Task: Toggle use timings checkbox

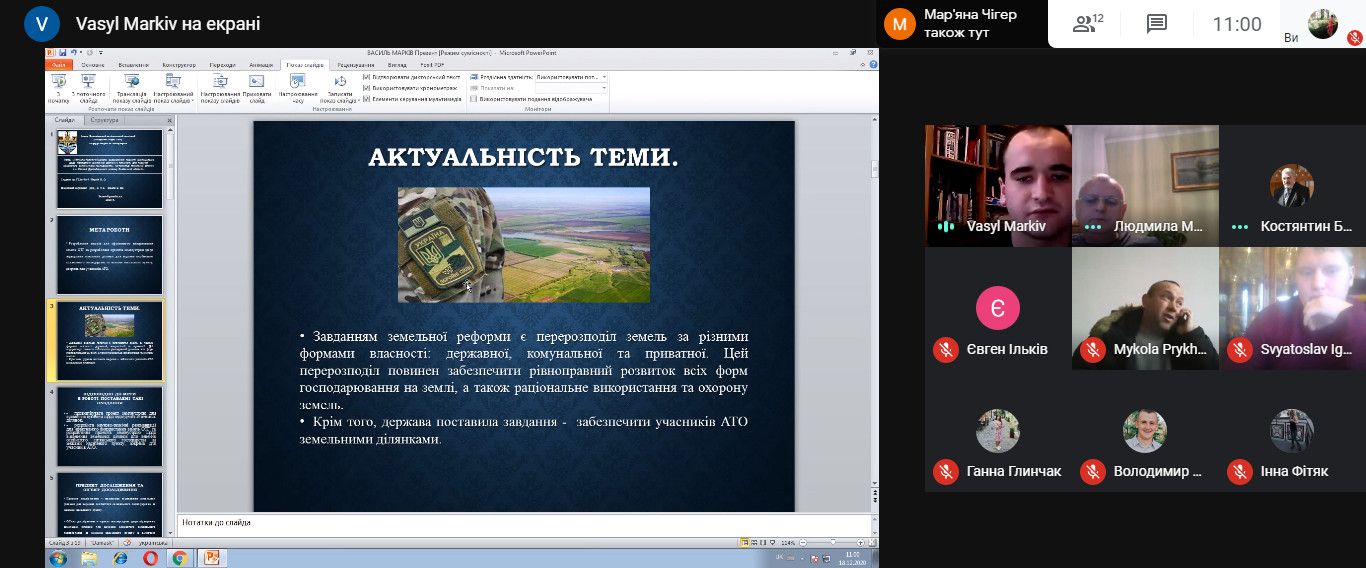Action: 366,88
